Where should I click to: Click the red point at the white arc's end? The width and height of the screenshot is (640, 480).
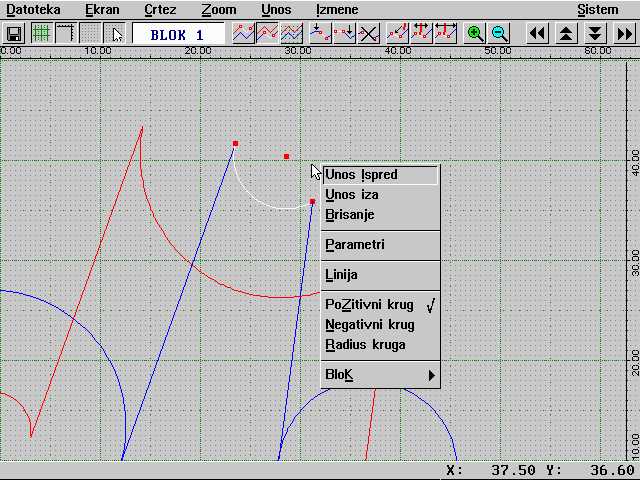pos(313,201)
